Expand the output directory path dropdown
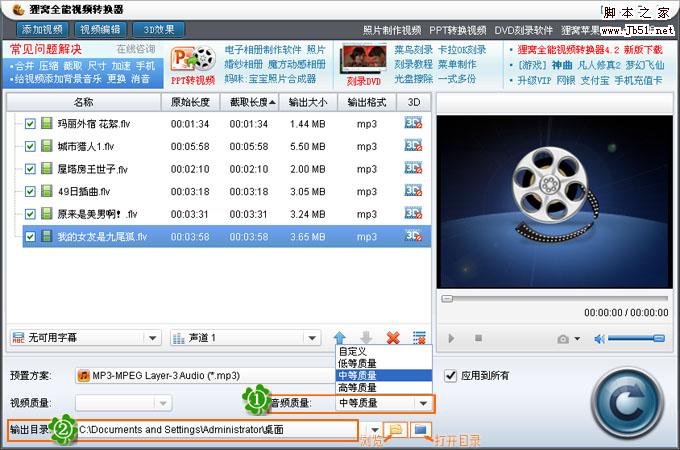 [375, 430]
